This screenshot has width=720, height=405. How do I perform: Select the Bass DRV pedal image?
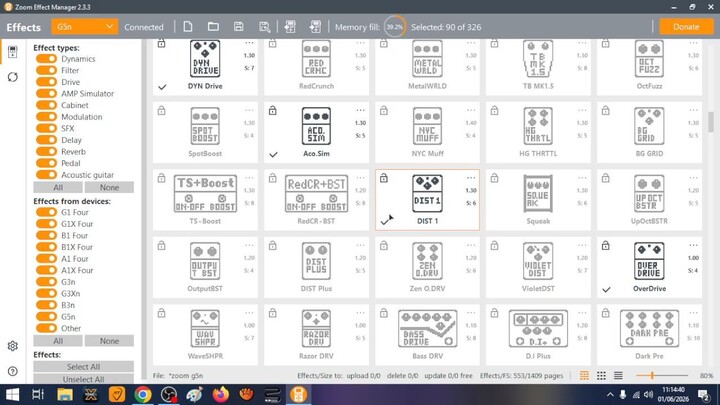click(428, 328)
